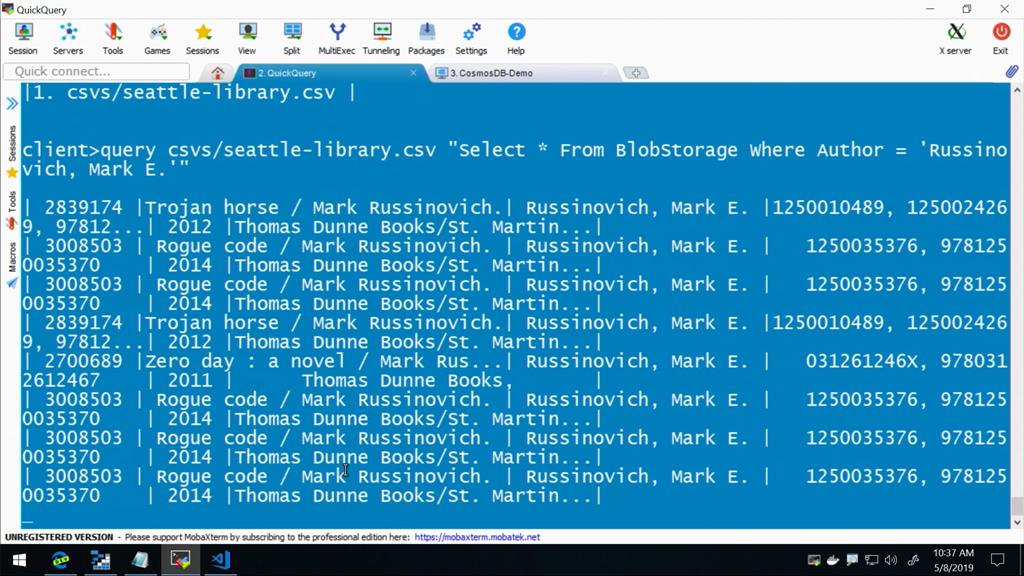Open the View toolbar icon
1024x576 pixels.
click(x=247, y=39)
